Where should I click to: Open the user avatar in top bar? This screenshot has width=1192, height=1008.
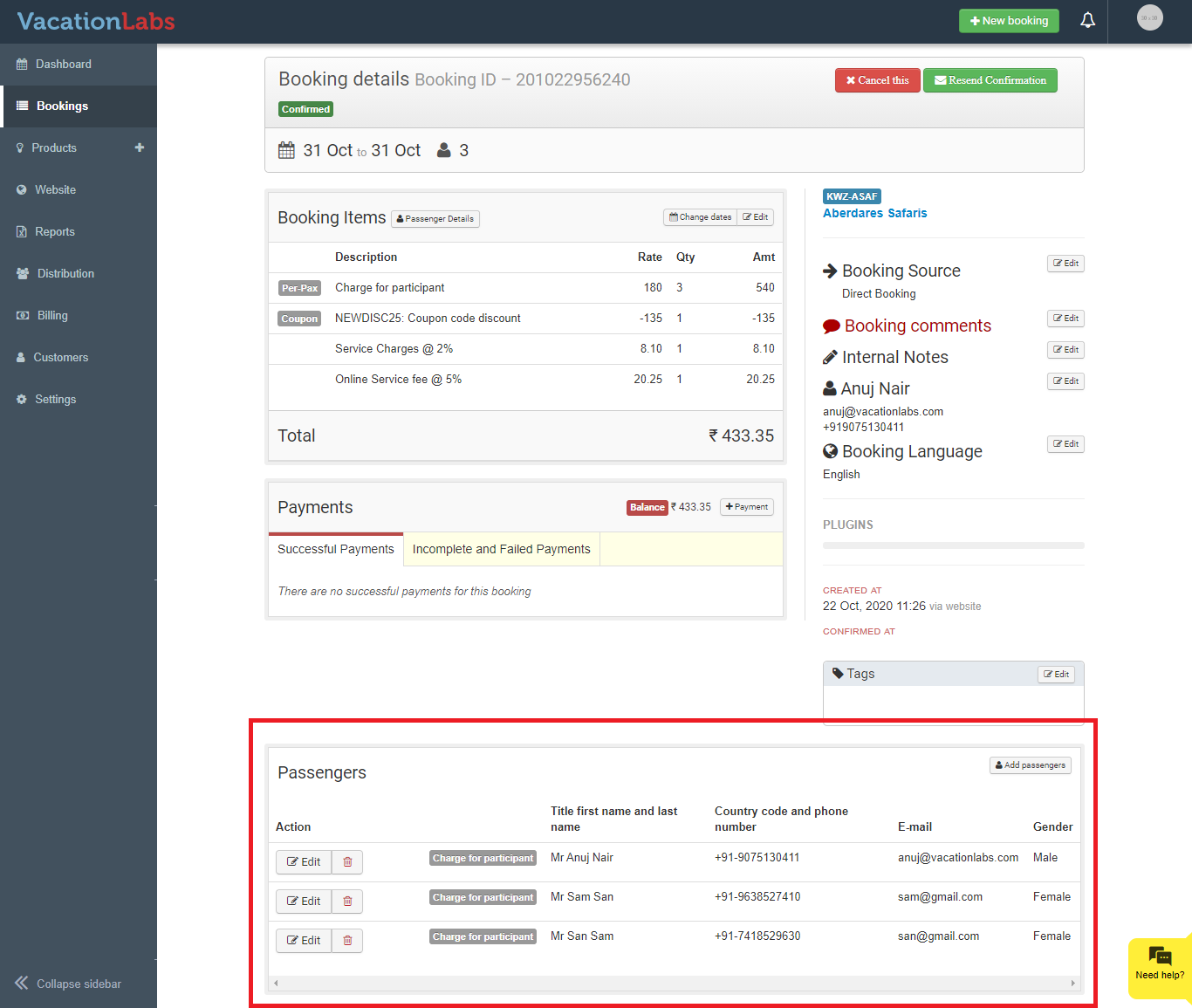[1149, 17]
